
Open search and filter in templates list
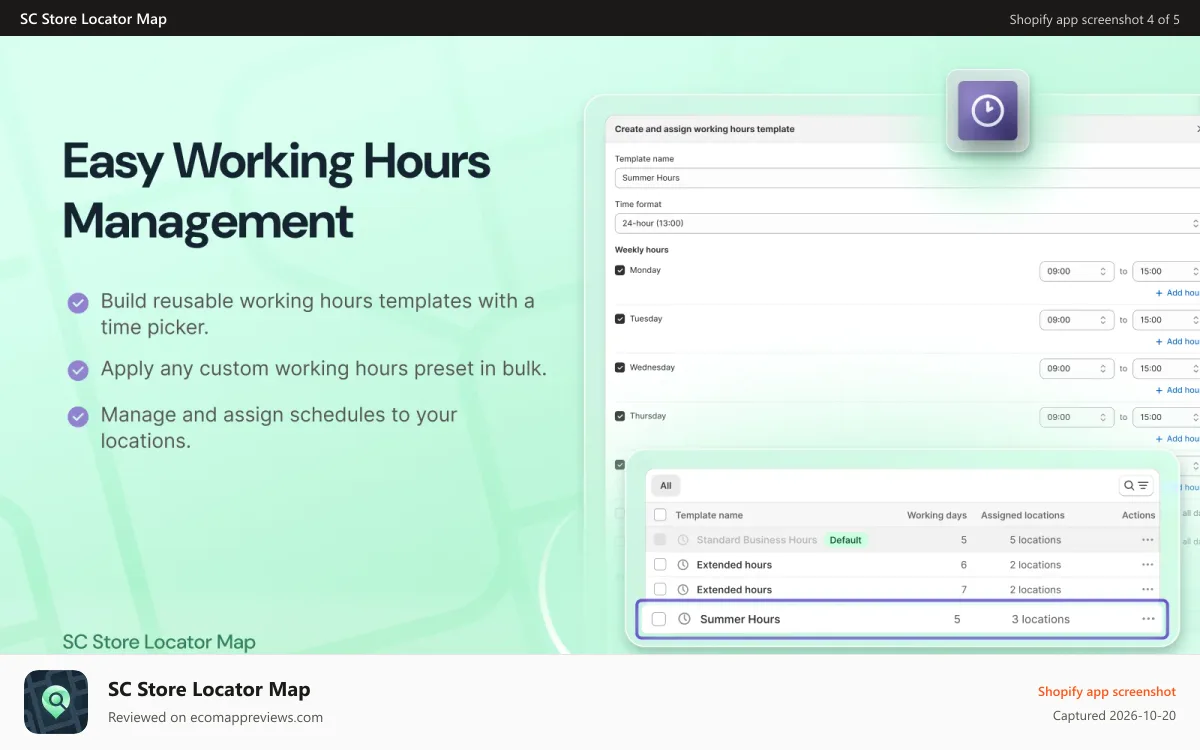click(x=1136, y=486)
